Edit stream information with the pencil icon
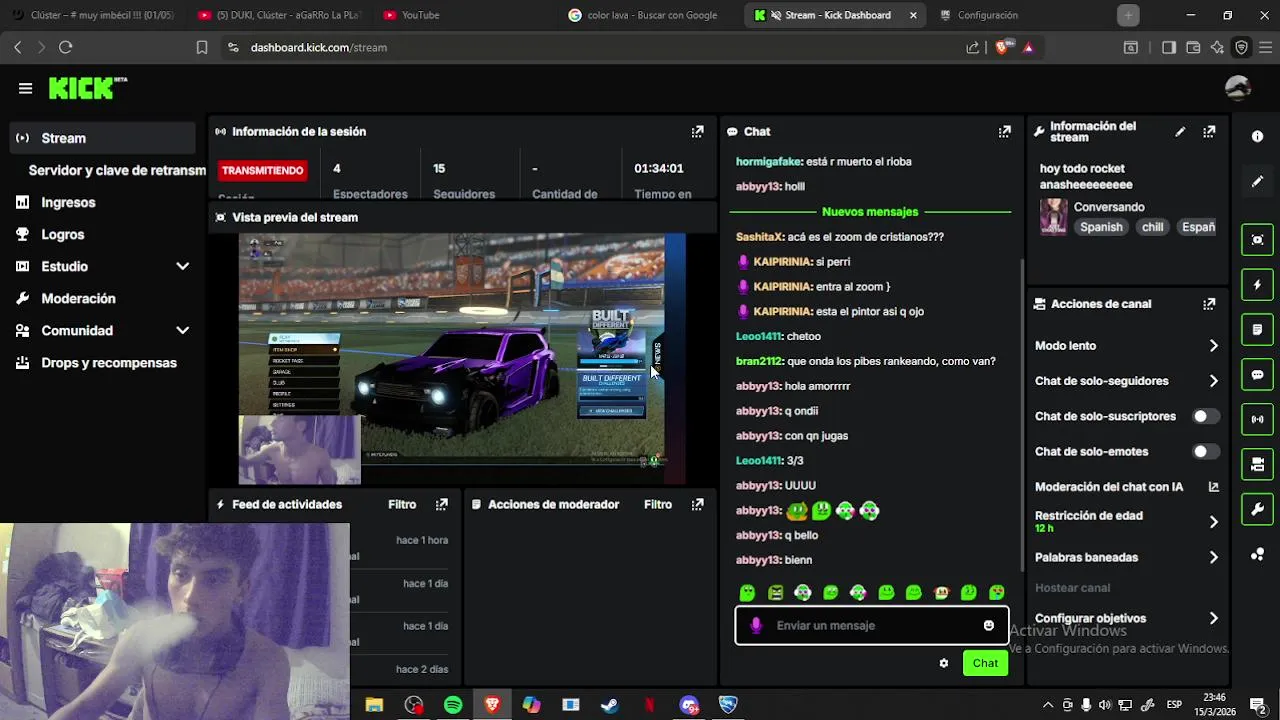 pos(1180,131)
